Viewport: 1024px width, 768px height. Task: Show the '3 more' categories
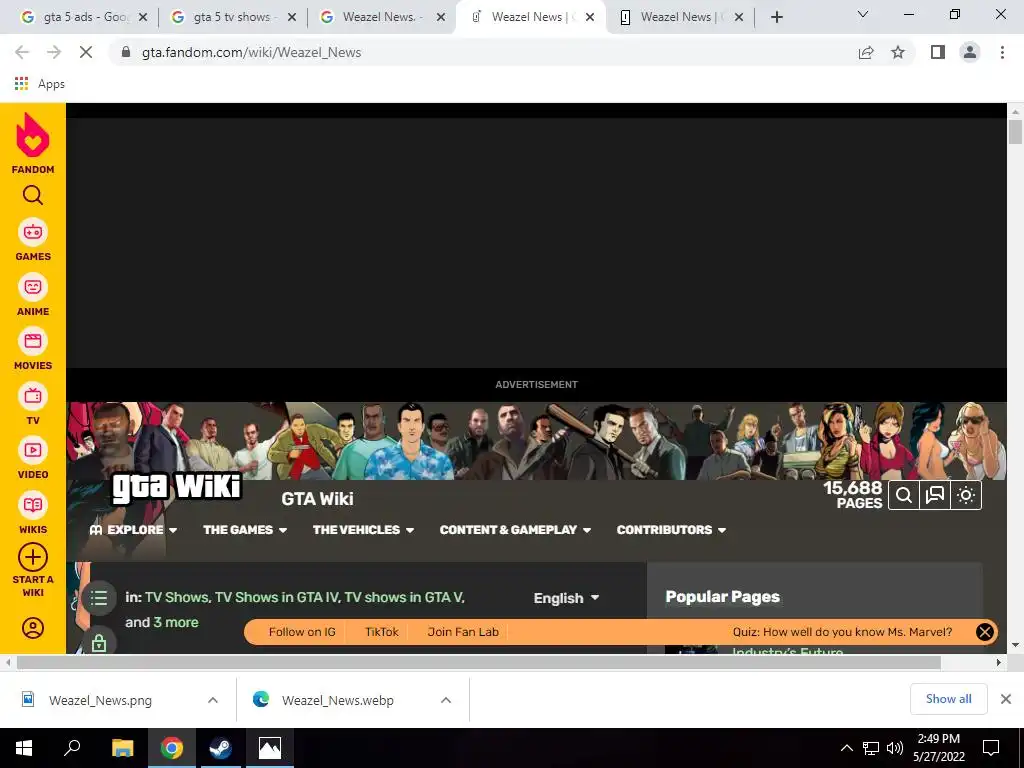coord(176,622)
